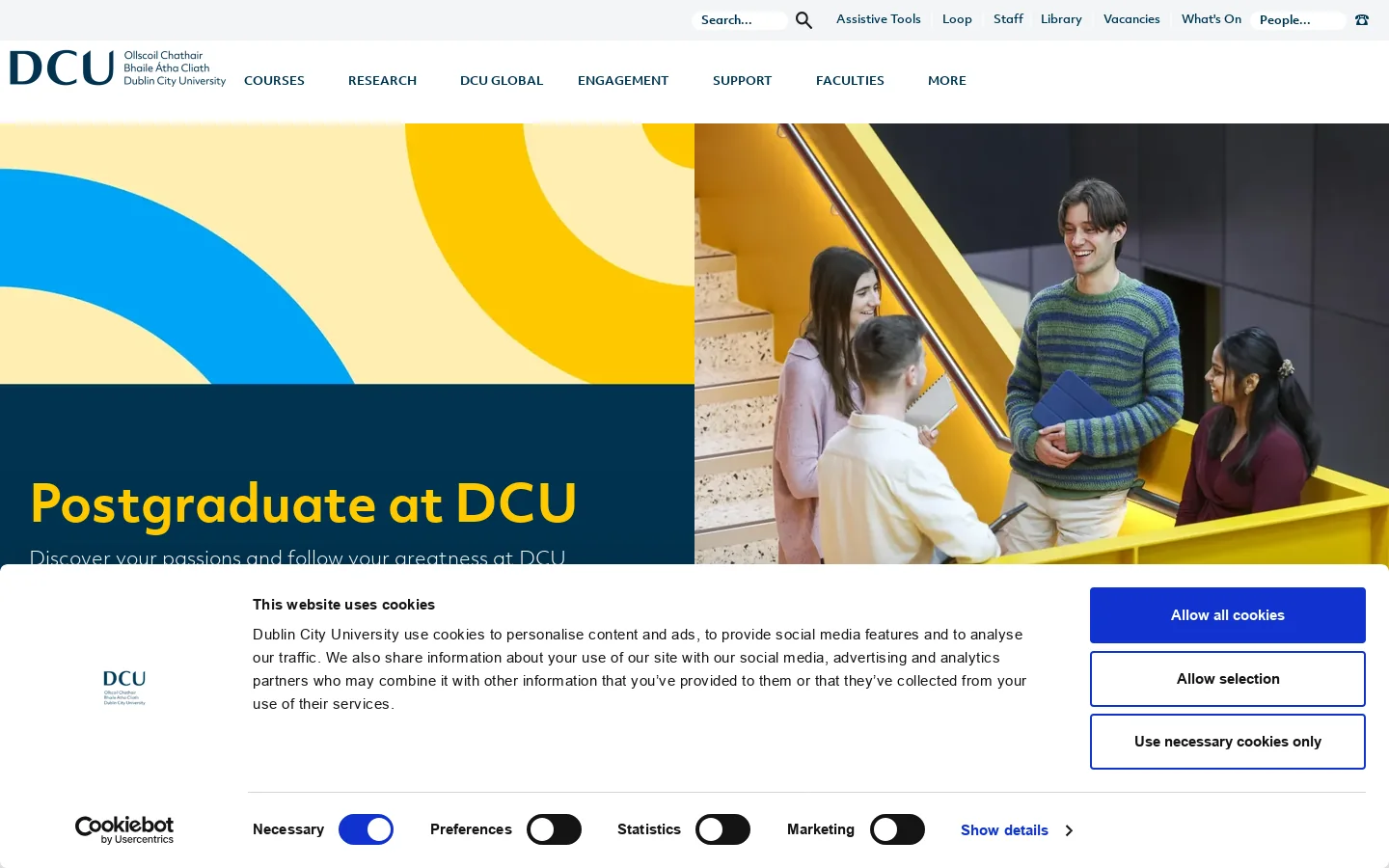Expand the More menu
This screenshot has width=1389, height=868.
947,81
